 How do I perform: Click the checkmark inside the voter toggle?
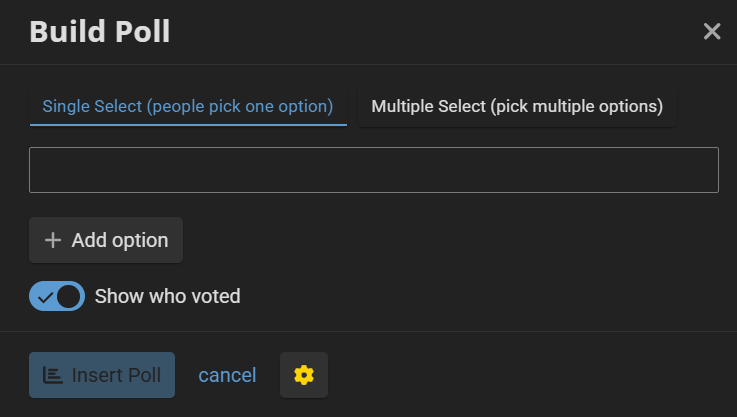pyautogui.click(x=45, y=297)
